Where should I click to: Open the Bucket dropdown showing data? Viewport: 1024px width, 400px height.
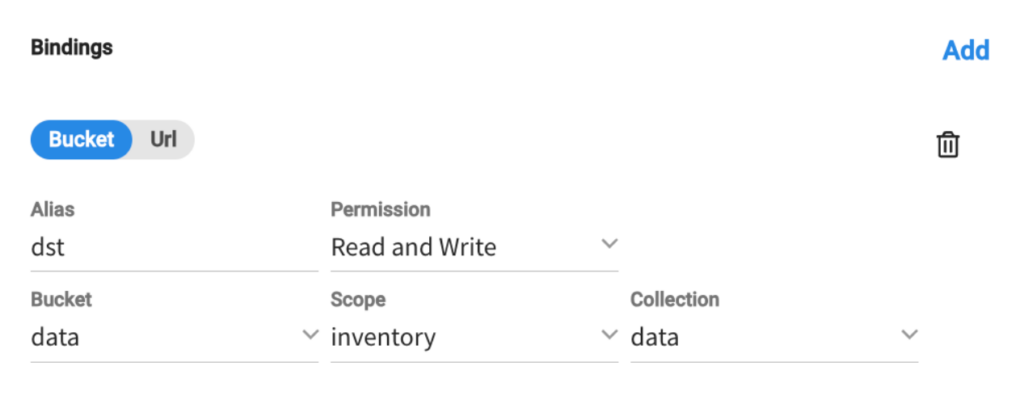[x=174, y=339]
